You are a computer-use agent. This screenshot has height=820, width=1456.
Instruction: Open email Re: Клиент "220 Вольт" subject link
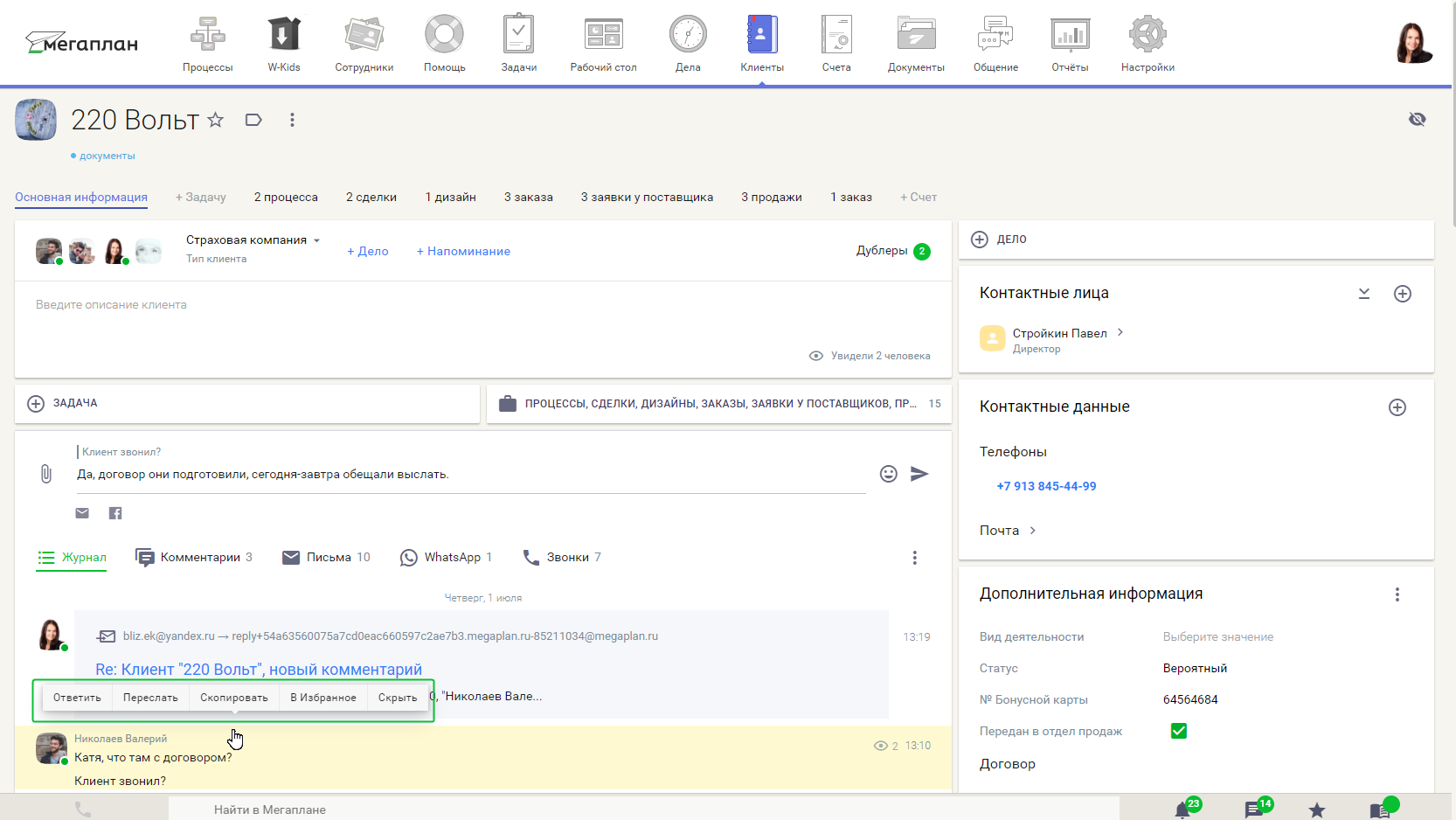[x=259, y=670]
